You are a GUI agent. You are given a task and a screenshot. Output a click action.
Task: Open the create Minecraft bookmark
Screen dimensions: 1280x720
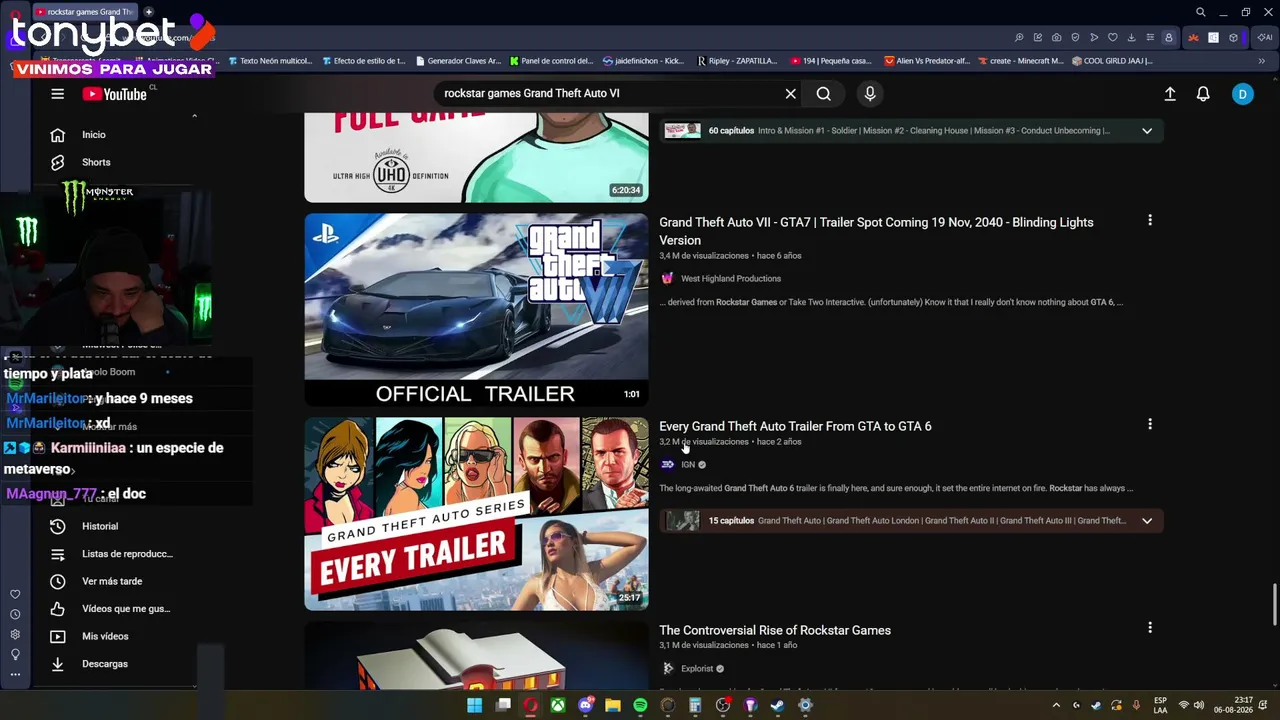coord(1020,61)
